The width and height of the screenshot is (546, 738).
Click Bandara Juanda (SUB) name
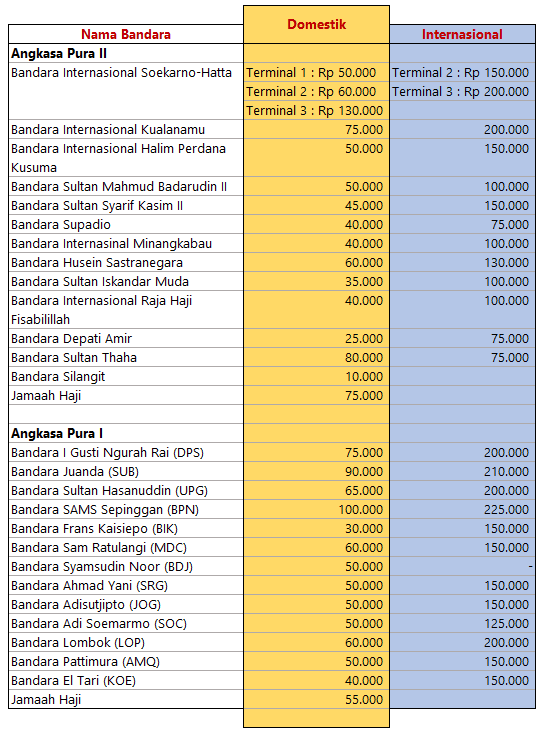(x=75, y=472)
